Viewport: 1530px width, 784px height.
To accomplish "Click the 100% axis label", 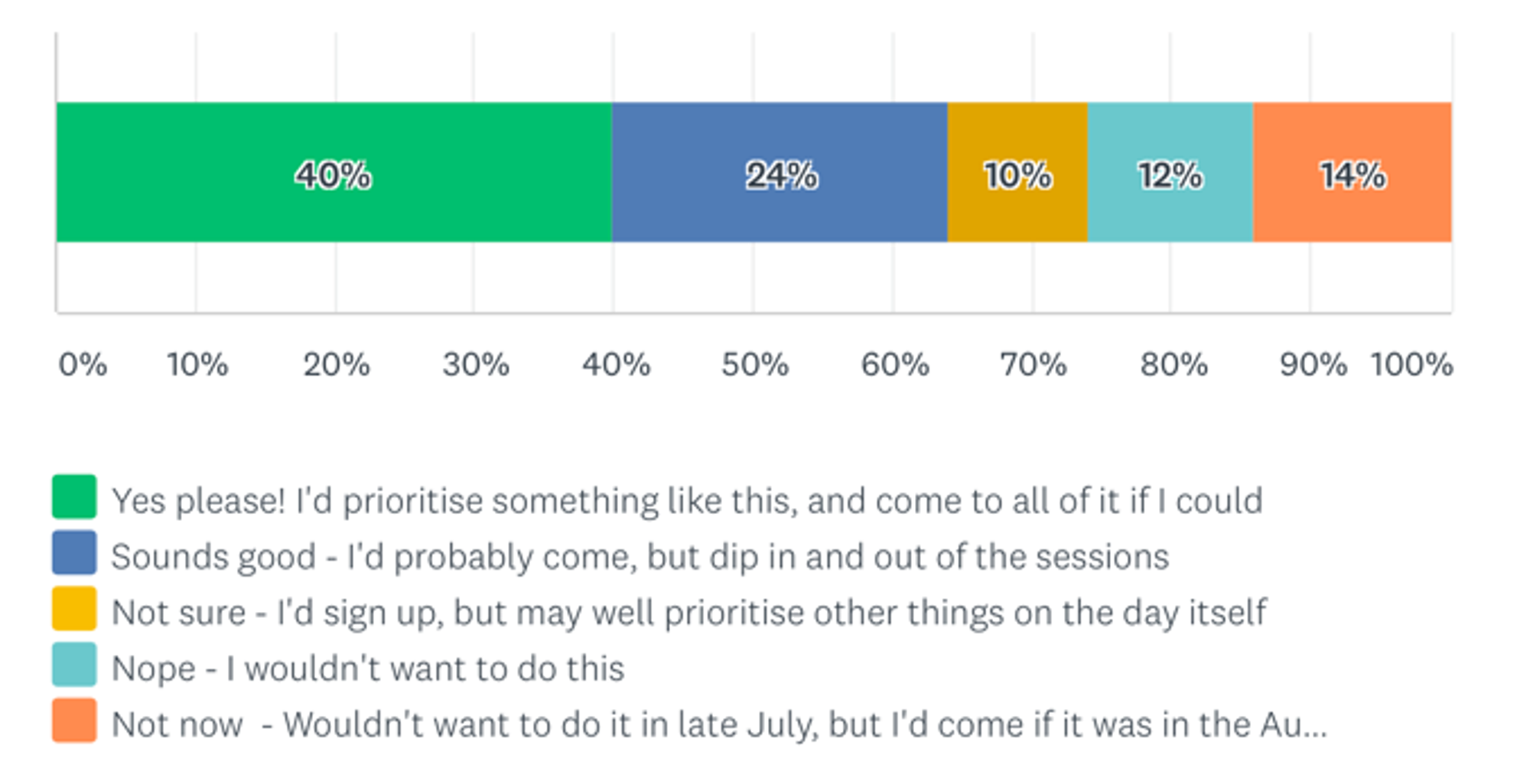I will click(x=1411, y=365).
